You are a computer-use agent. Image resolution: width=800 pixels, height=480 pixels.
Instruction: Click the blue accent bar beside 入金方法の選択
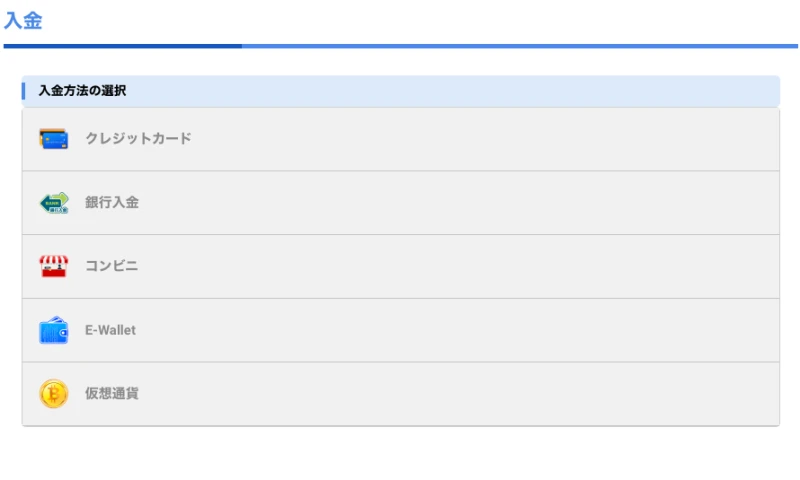(23, 91)
